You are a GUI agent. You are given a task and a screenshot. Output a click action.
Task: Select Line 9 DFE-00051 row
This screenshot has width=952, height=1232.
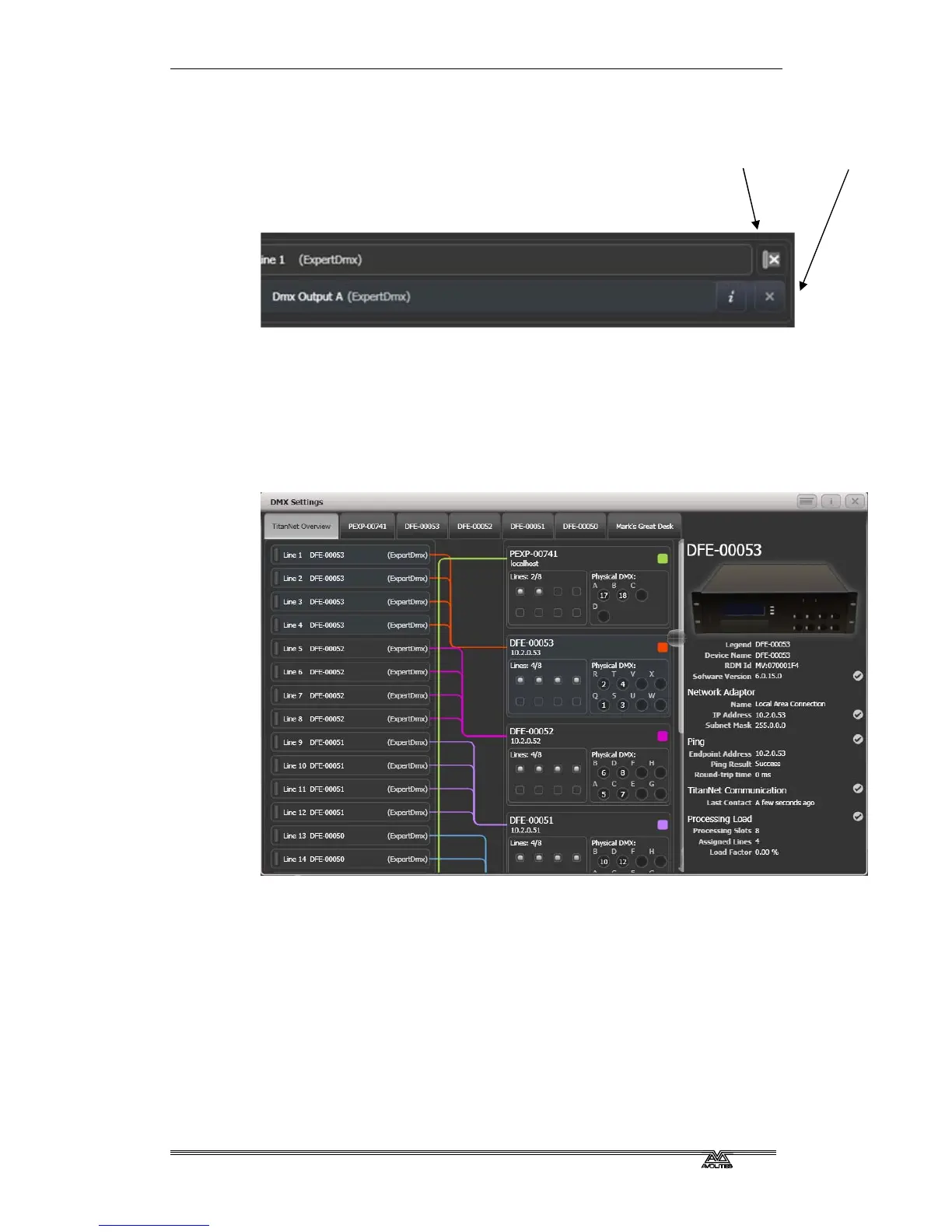351,742
